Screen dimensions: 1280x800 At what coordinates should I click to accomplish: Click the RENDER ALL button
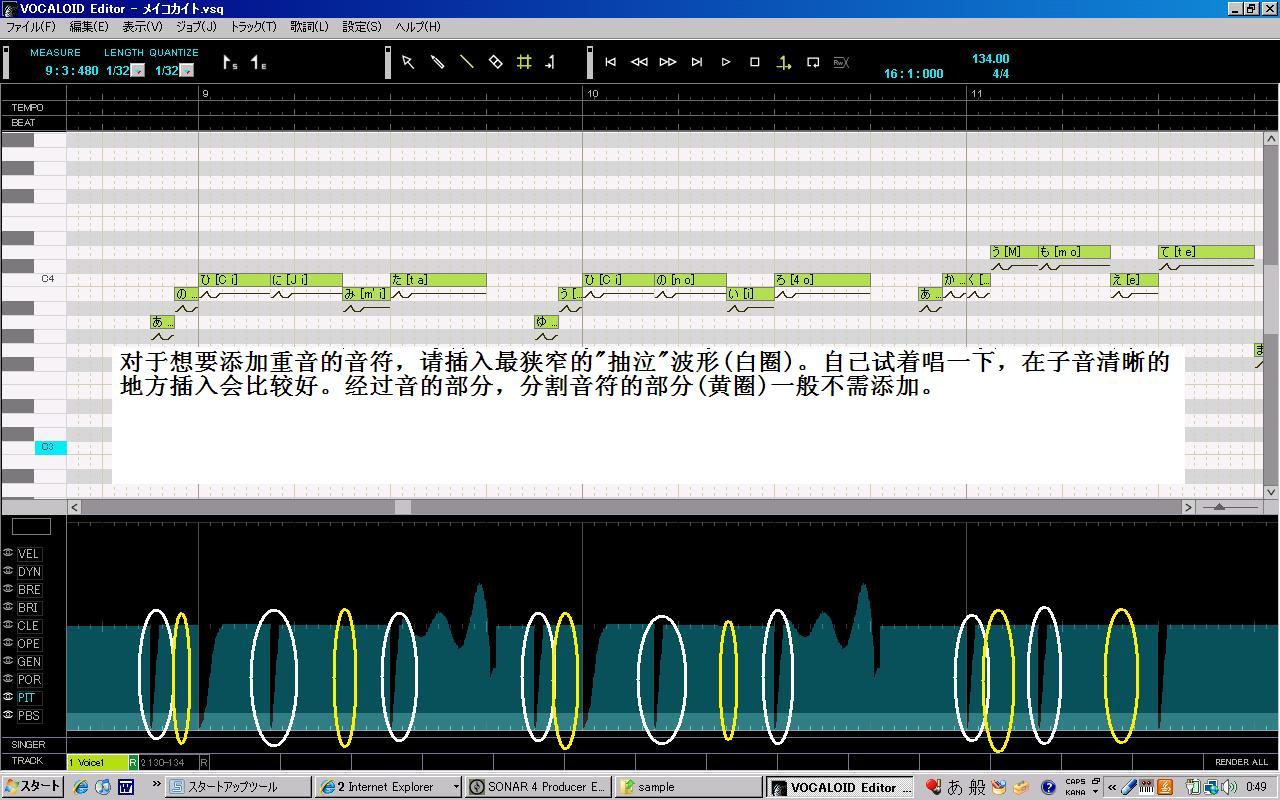1241,762
